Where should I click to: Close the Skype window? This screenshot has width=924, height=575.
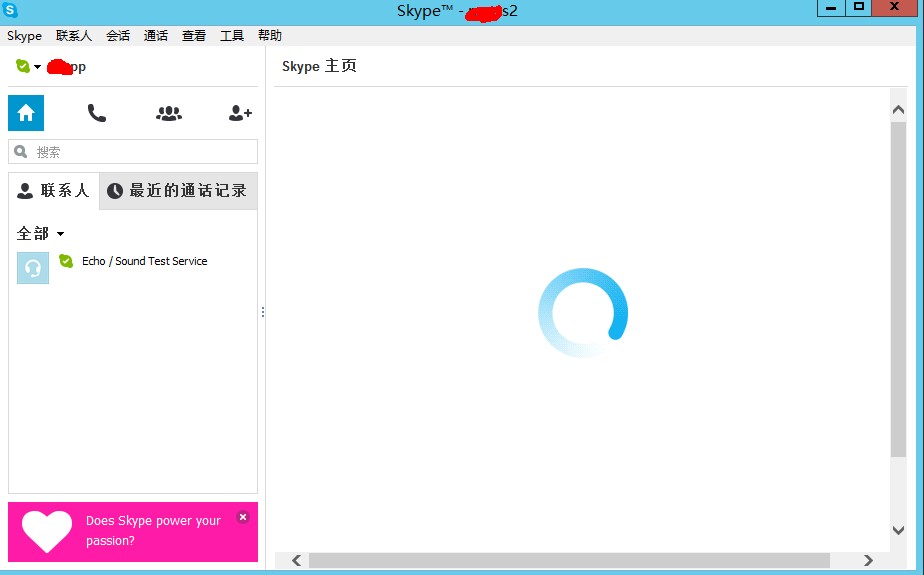point(894,7)
